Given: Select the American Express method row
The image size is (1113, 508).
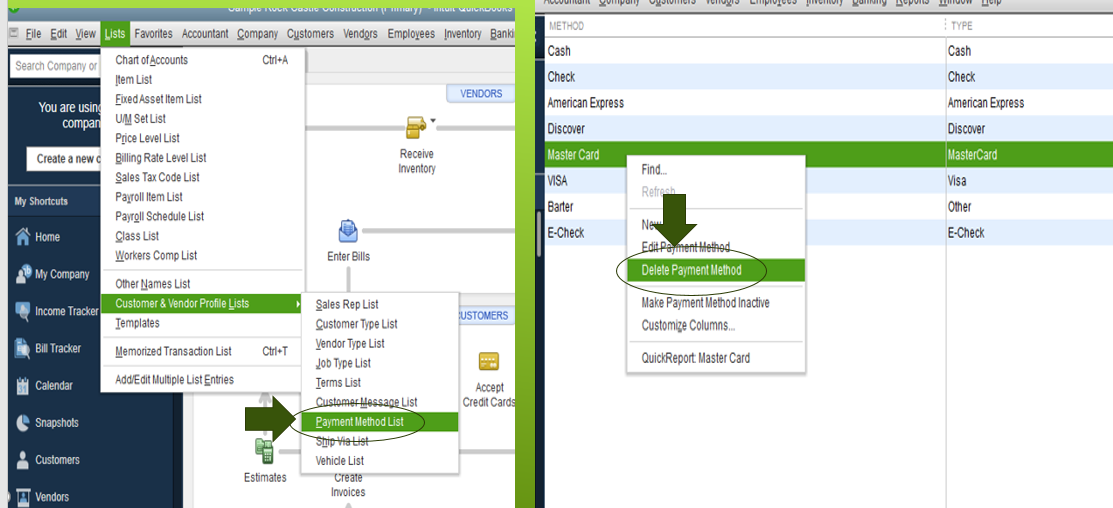Looking at the screenshot, I should pos(828,103).
